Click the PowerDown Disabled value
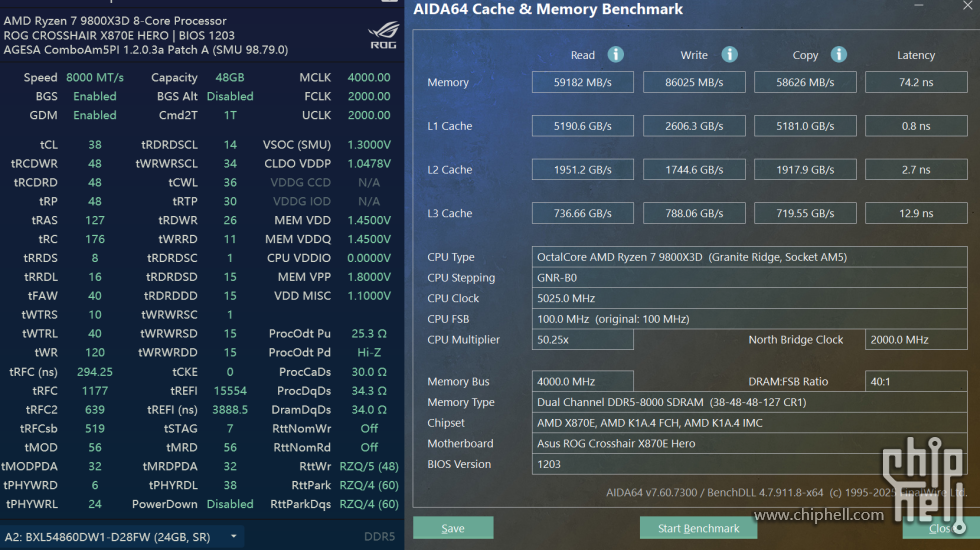Viewport: 980px width, 550px height. coord(230,504)
